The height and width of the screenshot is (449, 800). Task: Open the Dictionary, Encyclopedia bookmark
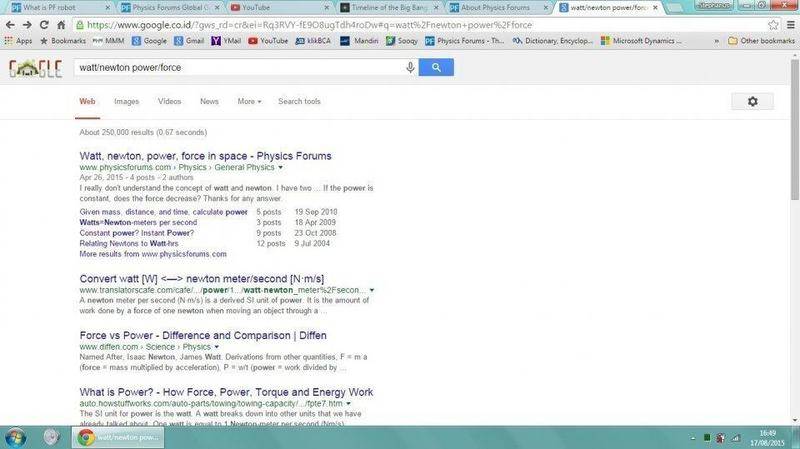coord(553,41)
